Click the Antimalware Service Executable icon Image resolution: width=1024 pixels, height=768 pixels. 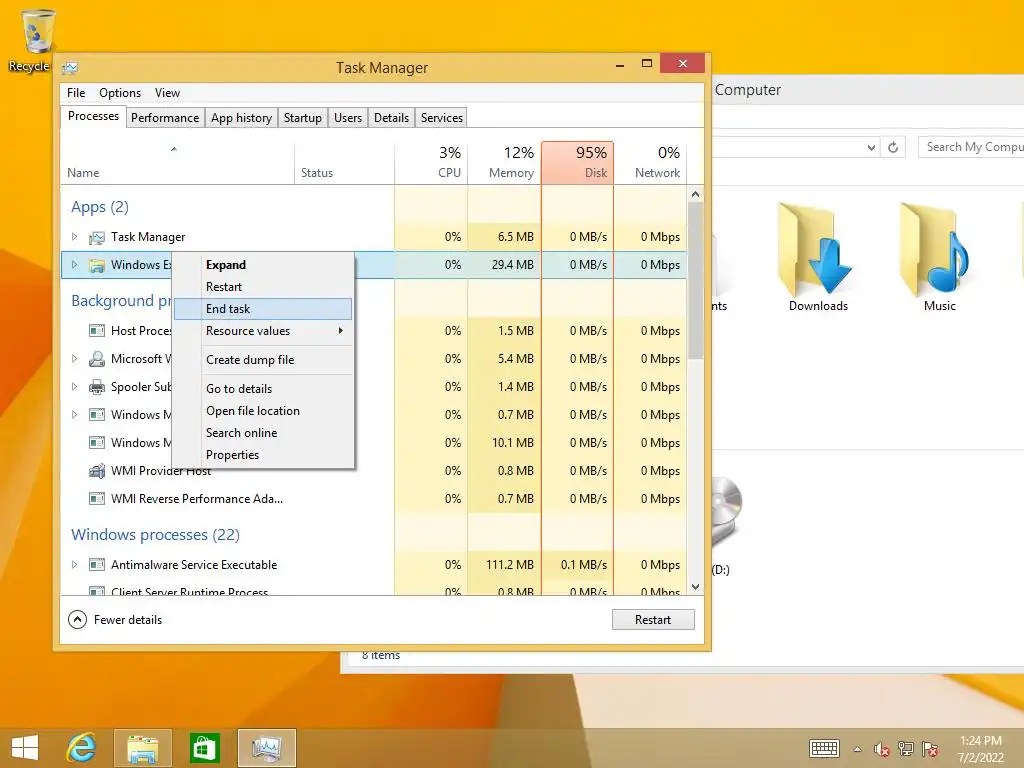[x=97, y=564]
